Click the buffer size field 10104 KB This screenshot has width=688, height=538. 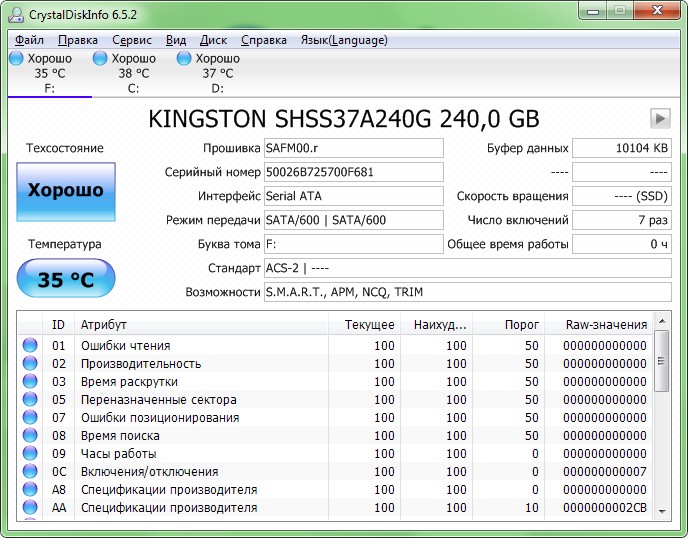(x=622, y=148)
